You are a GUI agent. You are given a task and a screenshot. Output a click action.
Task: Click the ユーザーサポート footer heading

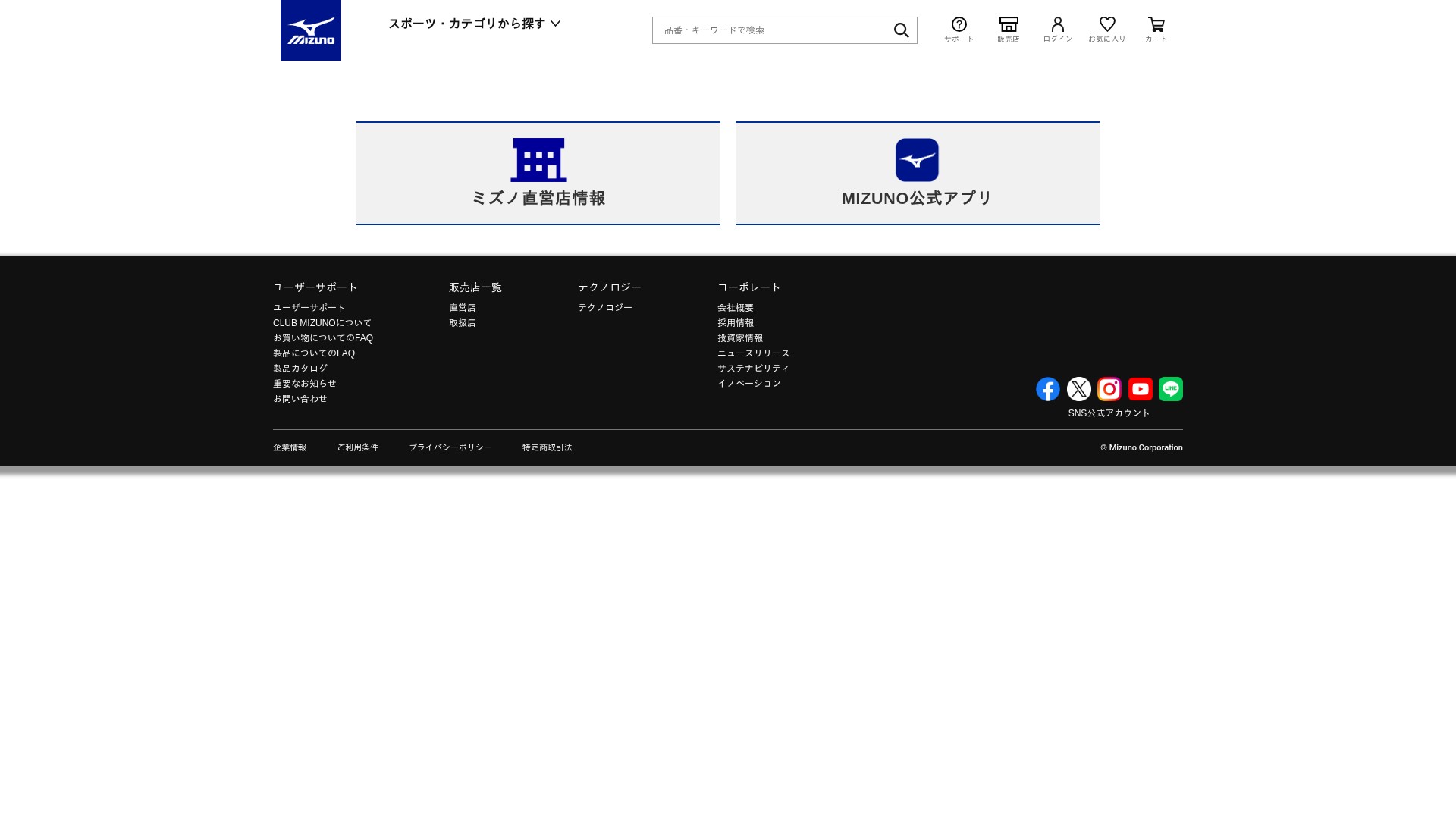pos(315,287)
